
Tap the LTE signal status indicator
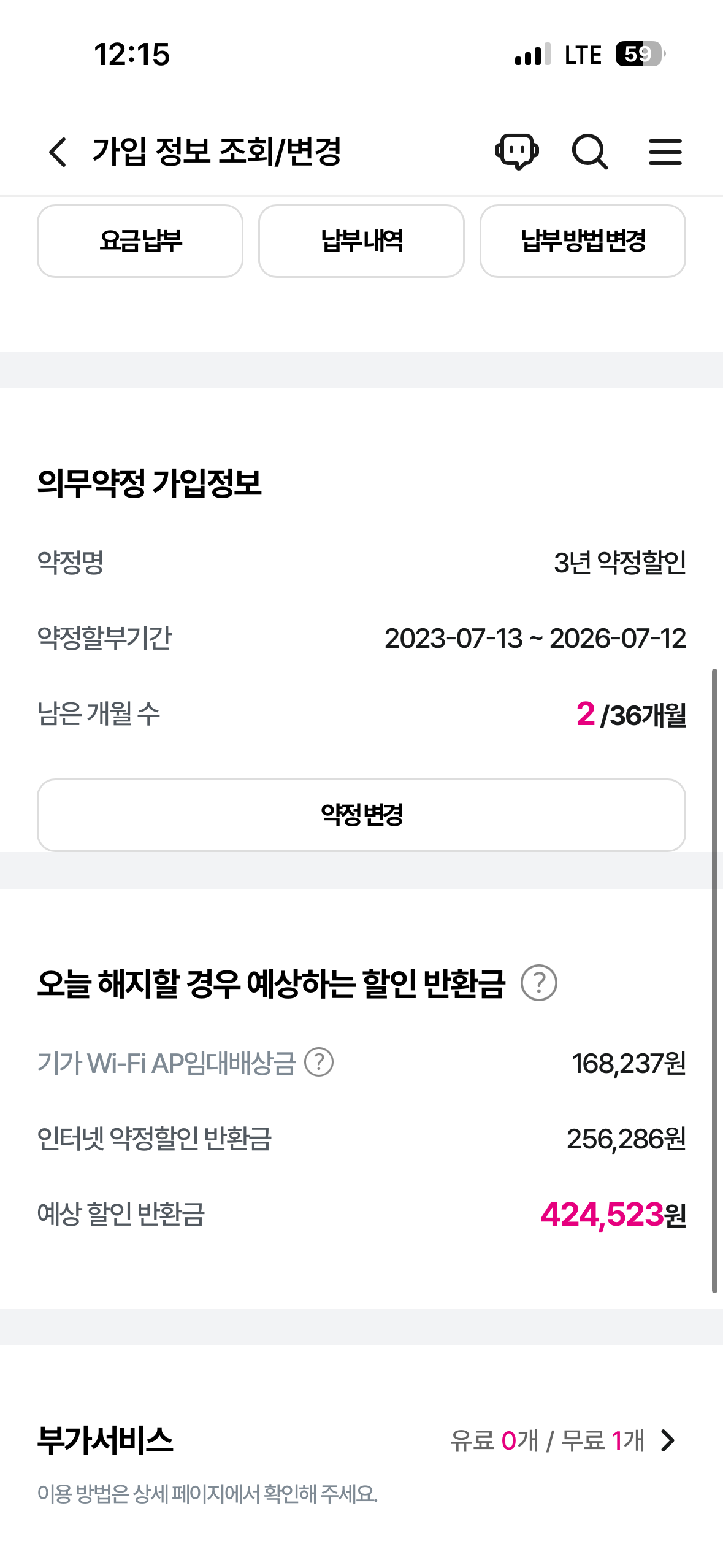(x=583, y=55)
